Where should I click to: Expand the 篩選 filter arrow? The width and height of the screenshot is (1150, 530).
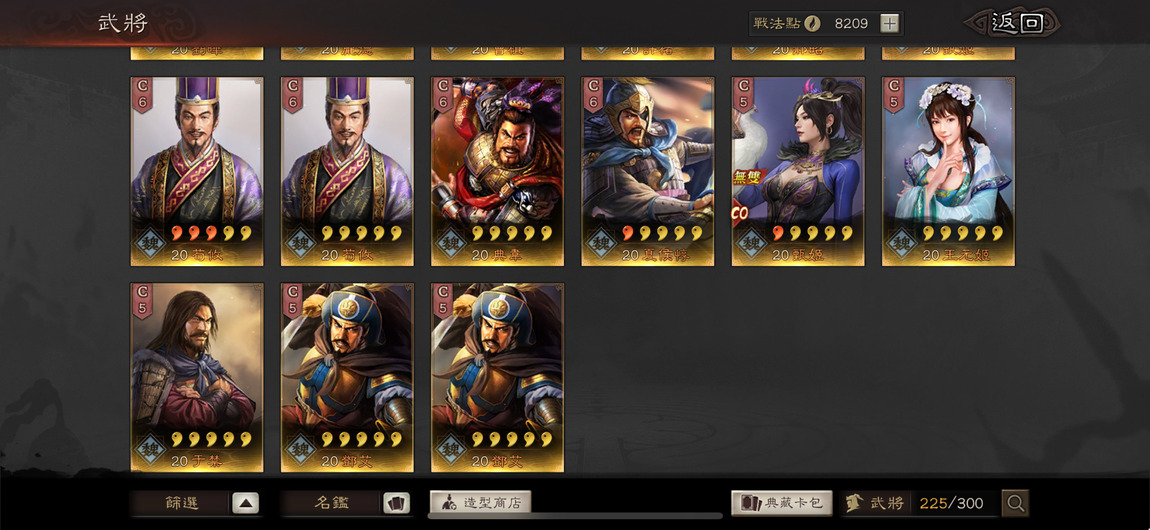pyautogui.click(x=246, y=503)
